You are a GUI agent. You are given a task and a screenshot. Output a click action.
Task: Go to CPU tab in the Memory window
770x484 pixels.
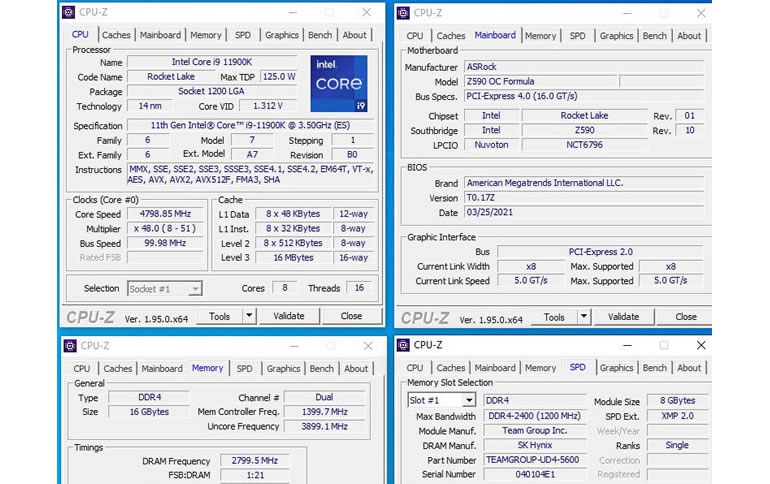click(x=82, y=368)
